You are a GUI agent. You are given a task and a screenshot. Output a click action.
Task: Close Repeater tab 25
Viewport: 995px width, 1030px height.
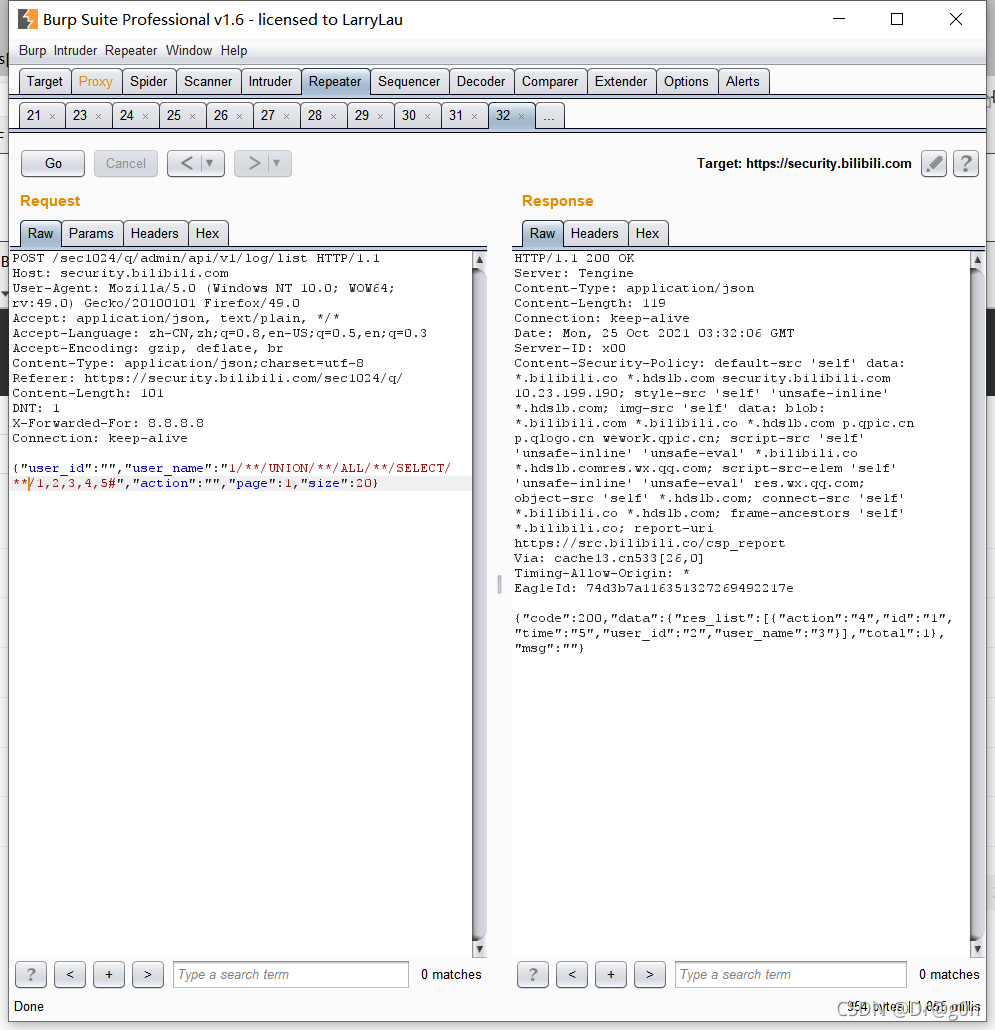point(192,116)
